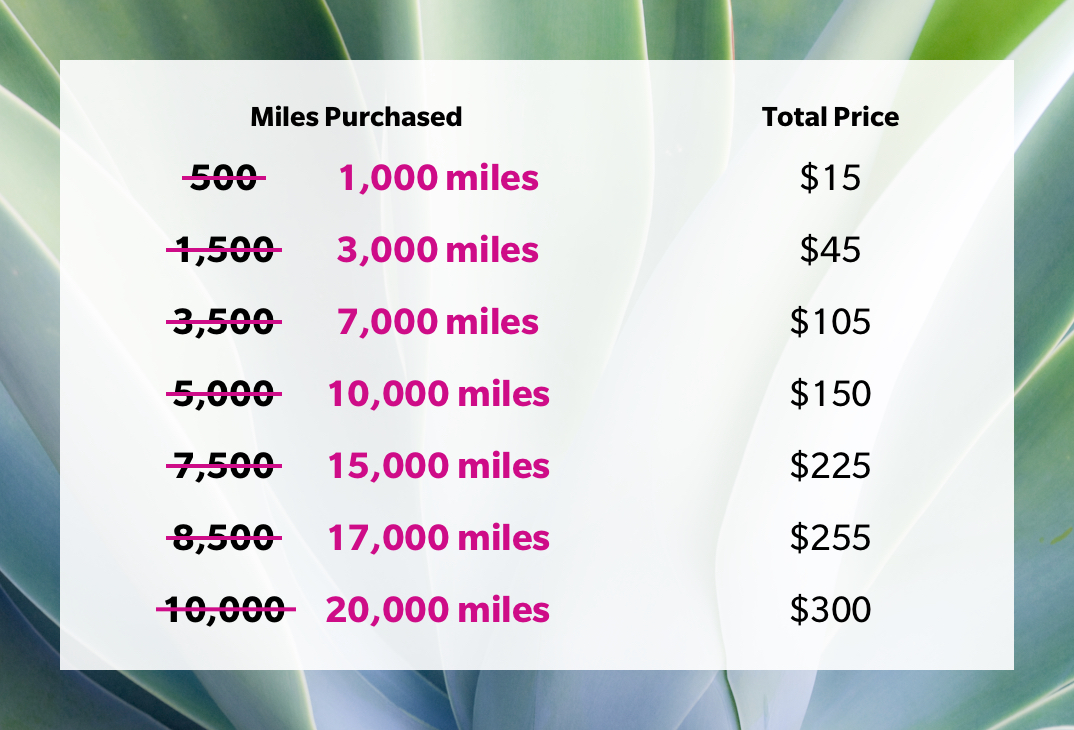Click the $105 price
The image size is (1074, 730).
[x=830, y=322]
